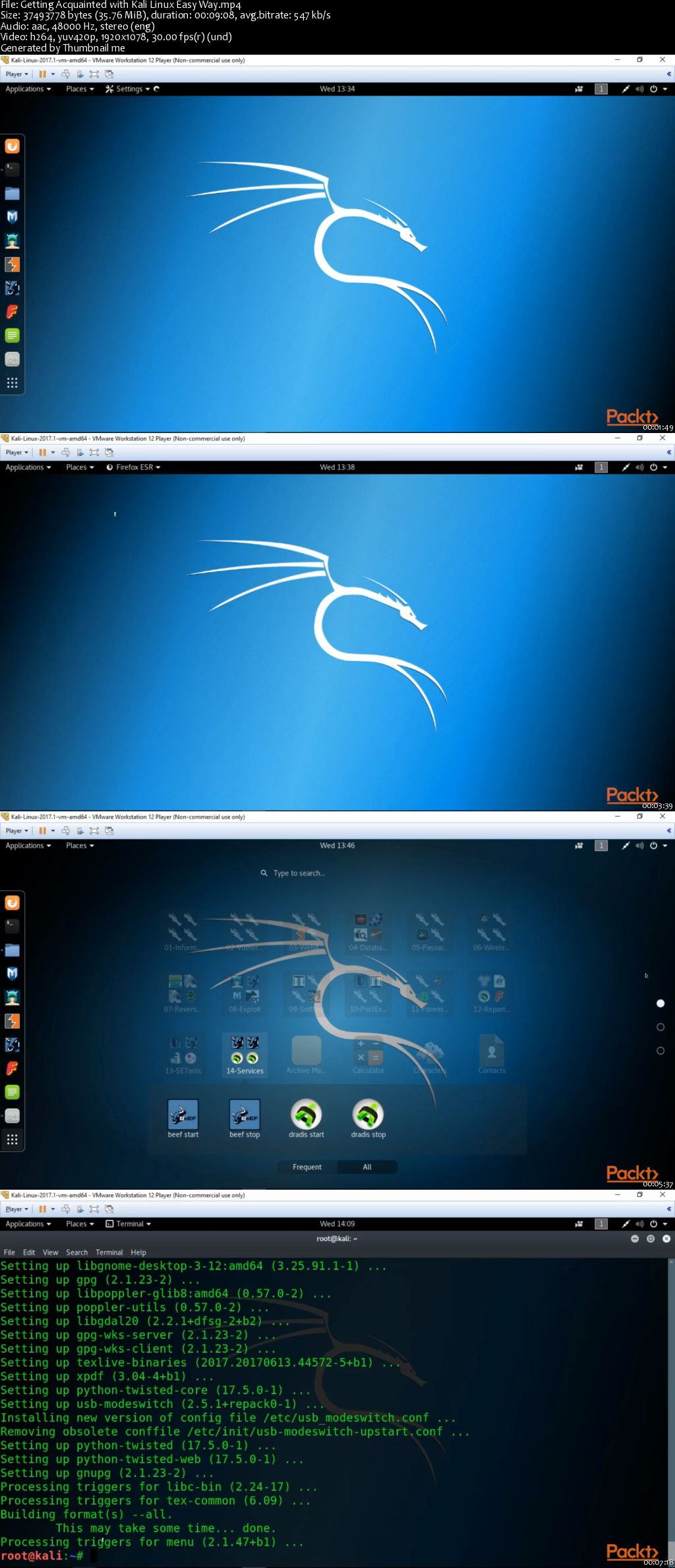
Task: Toggle workspace 1 indicator in the 13:34 frame
Action: pyautogui.click(x=601, y=89)
